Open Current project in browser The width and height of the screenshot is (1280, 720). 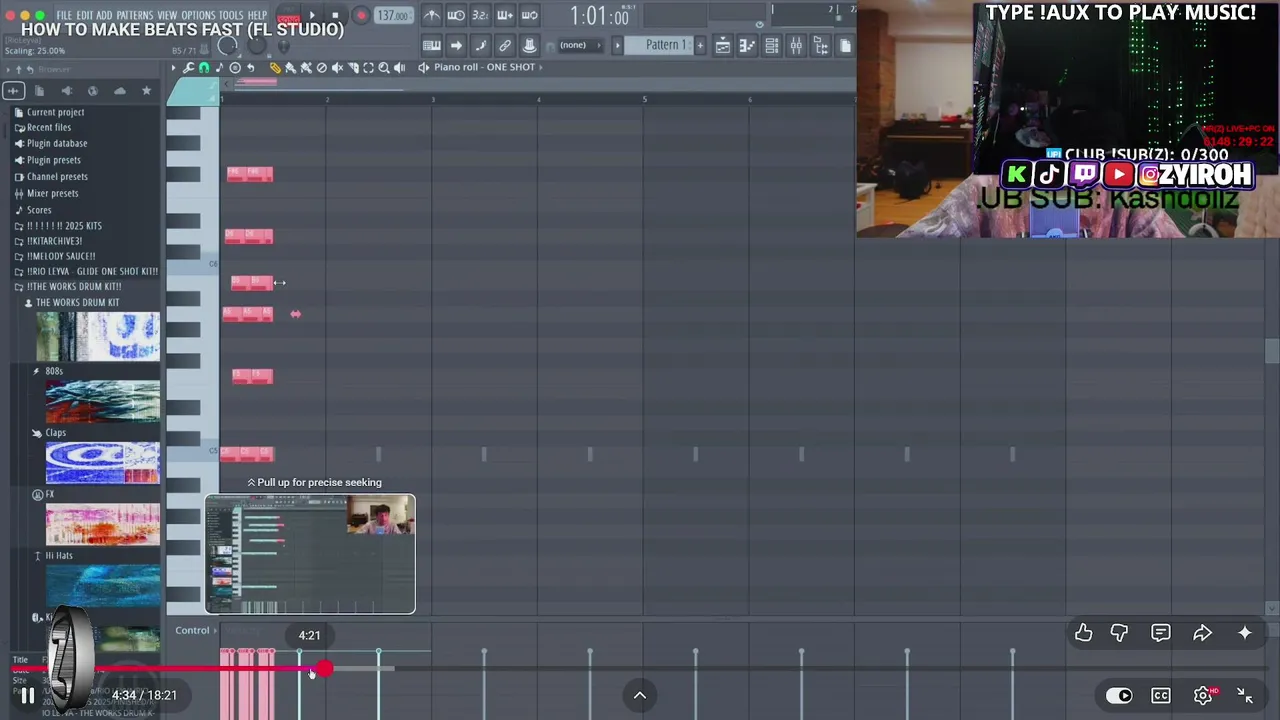(x=55, y=112)
